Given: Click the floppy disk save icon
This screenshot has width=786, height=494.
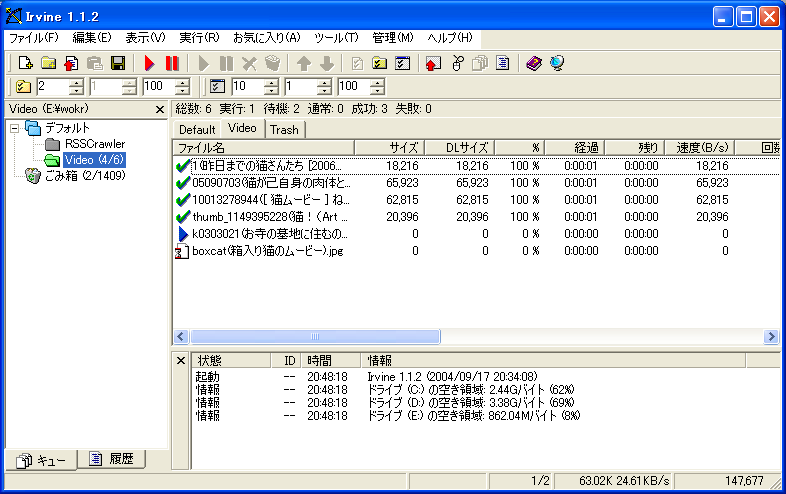Looking at the screenshot, I should (x=118, y=63).
